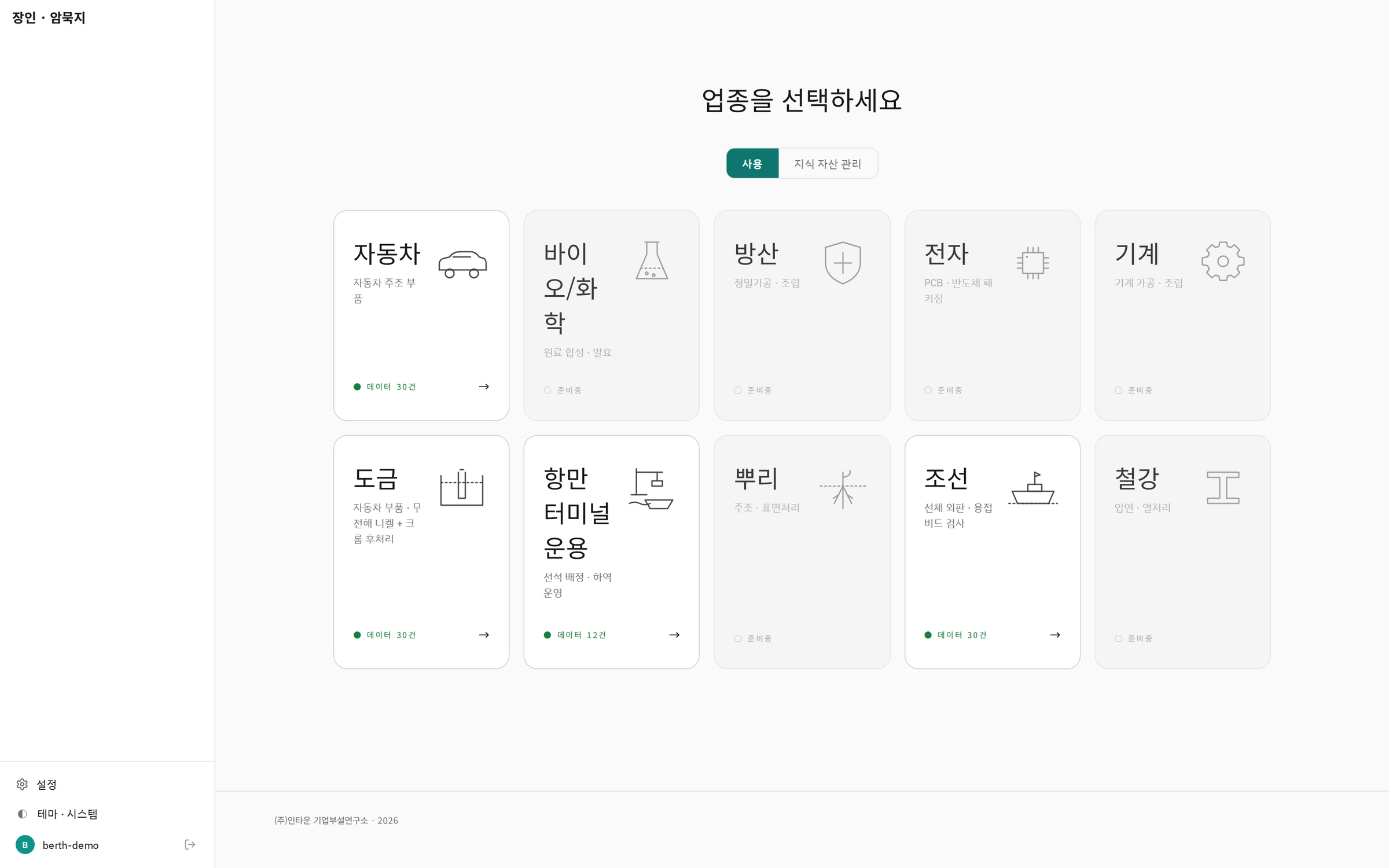Click 주조 · 표면처리 description on 뿌리 card

(767, 507)
